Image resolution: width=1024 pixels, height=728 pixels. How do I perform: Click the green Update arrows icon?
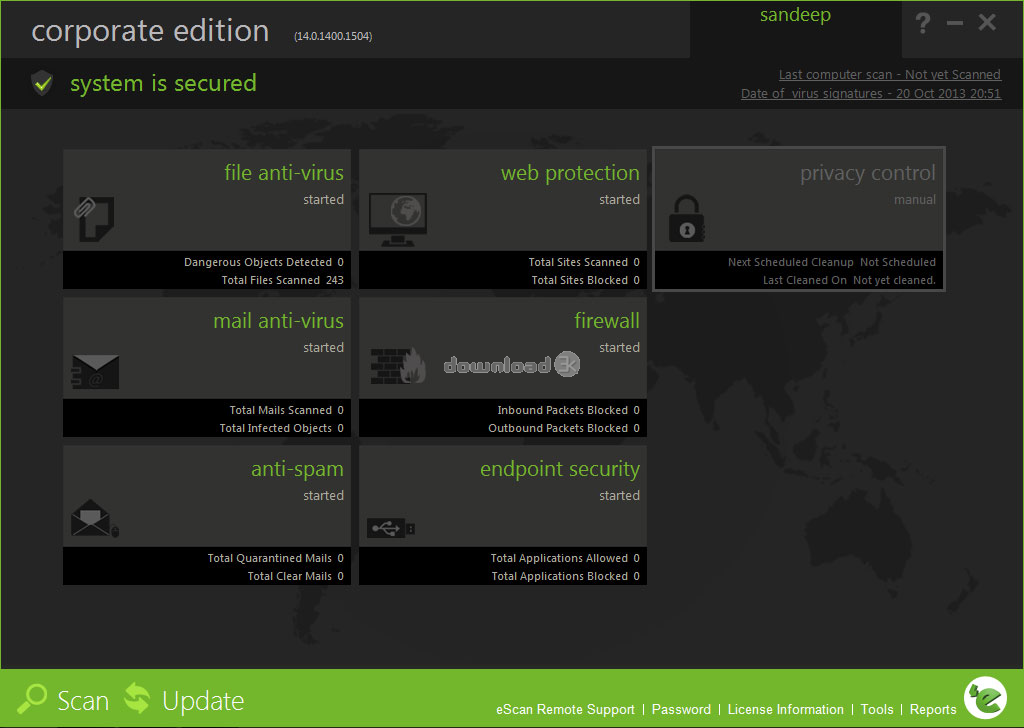[x=137, y=699]
